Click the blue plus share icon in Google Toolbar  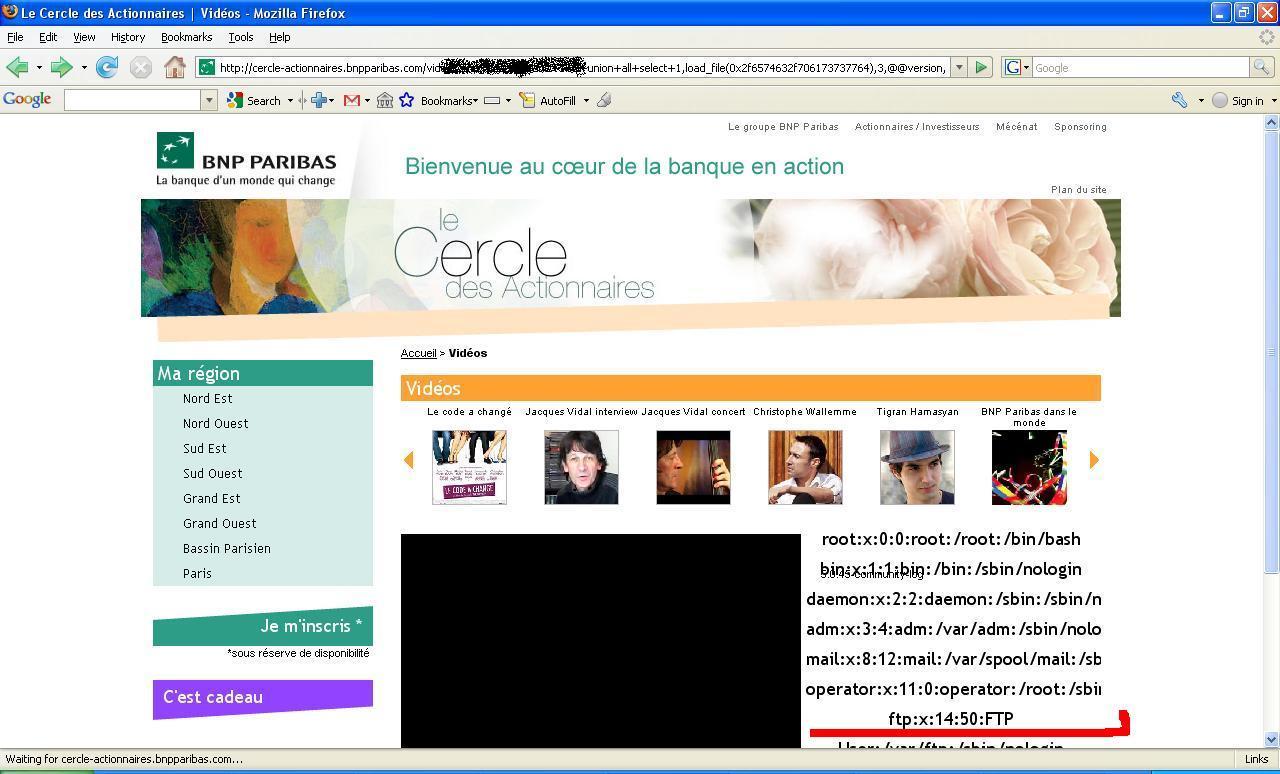click(x=319, y=100)
